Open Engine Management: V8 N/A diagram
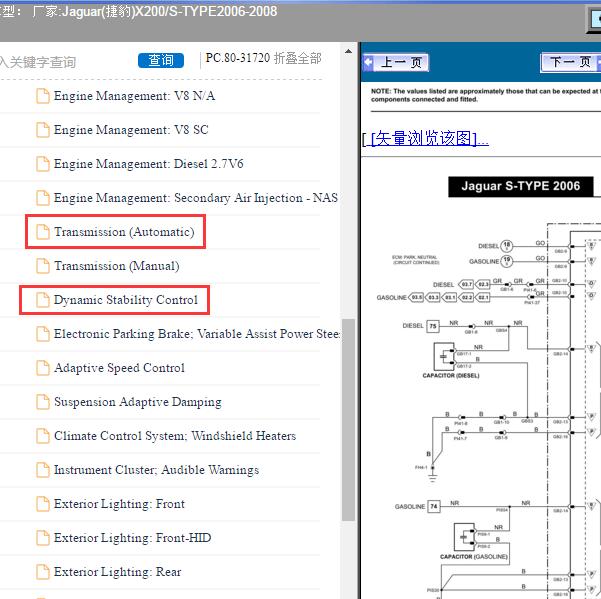601x599 pixels. click(x=134, y=96)
